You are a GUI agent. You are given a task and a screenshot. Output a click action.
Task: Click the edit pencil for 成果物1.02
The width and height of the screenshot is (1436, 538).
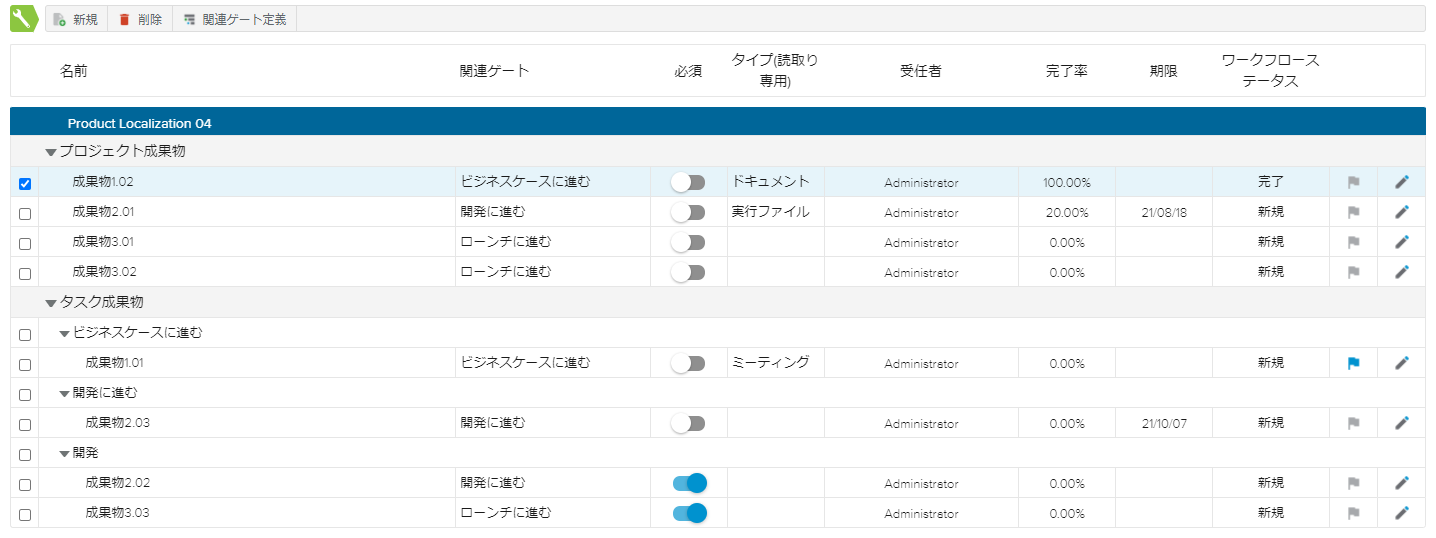tap(1402, 182)
